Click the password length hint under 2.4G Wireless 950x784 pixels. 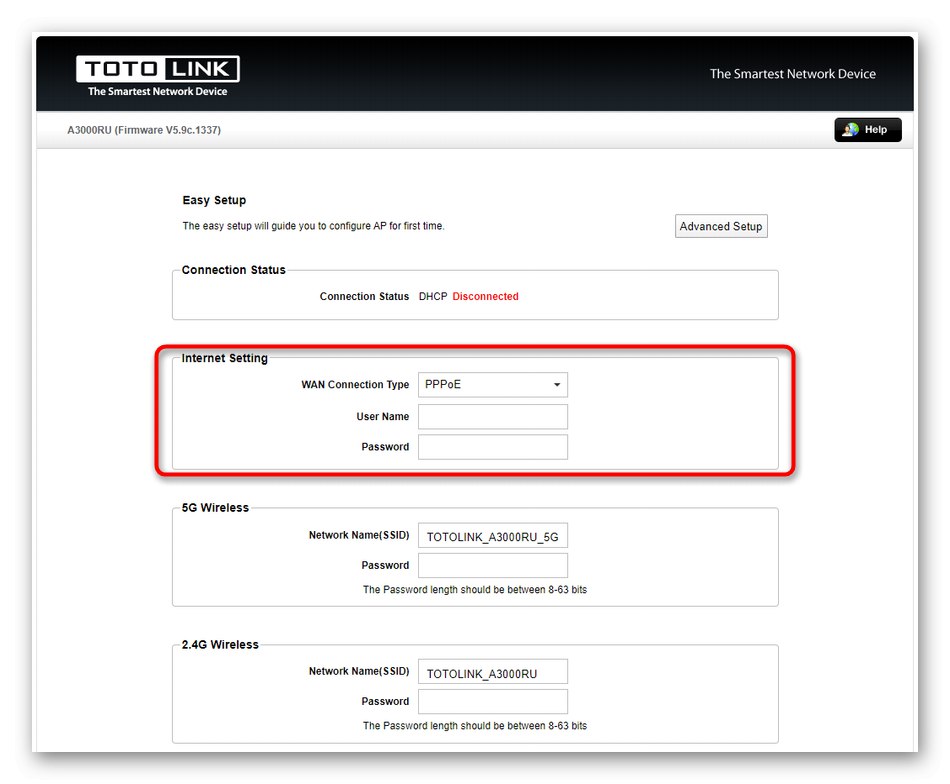coord(474,726)
